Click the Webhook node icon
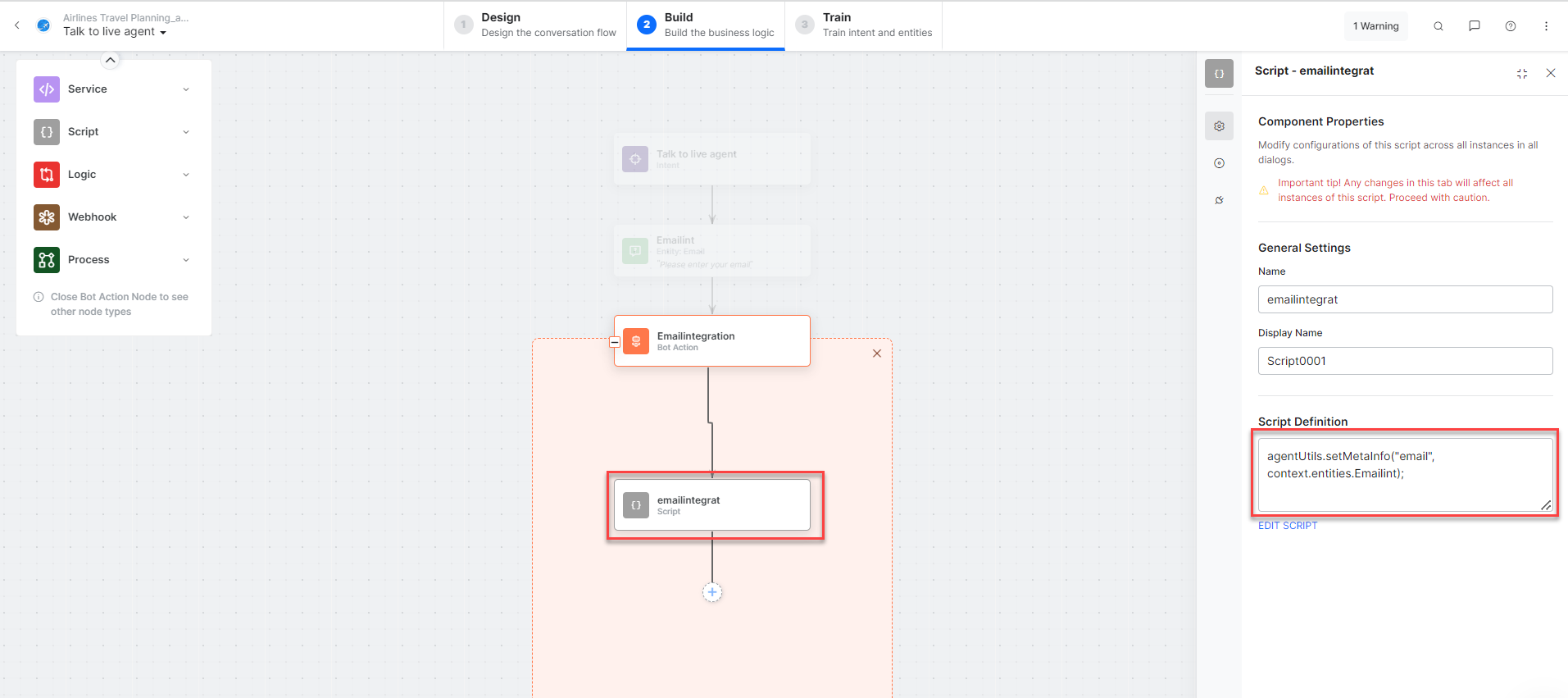 [x=47, y=217]
